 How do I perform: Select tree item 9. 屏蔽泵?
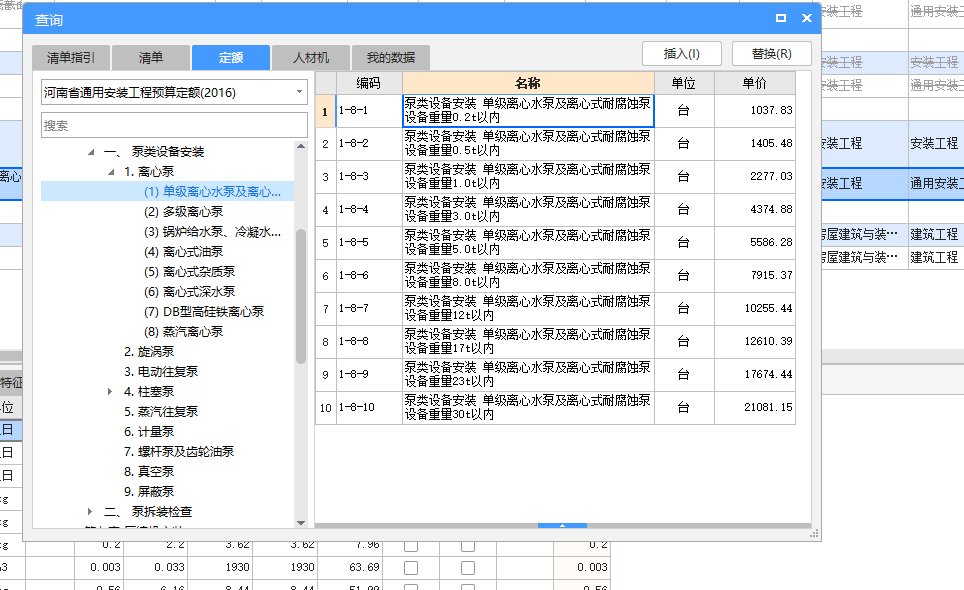point(149,492)
